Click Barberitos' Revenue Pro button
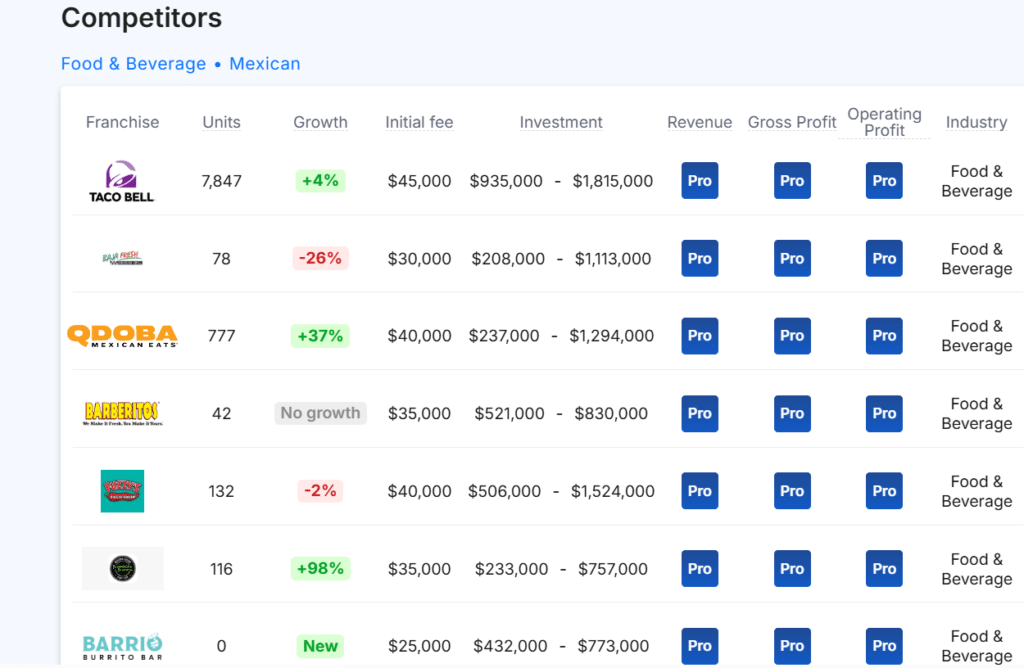 tap(699, 413)
